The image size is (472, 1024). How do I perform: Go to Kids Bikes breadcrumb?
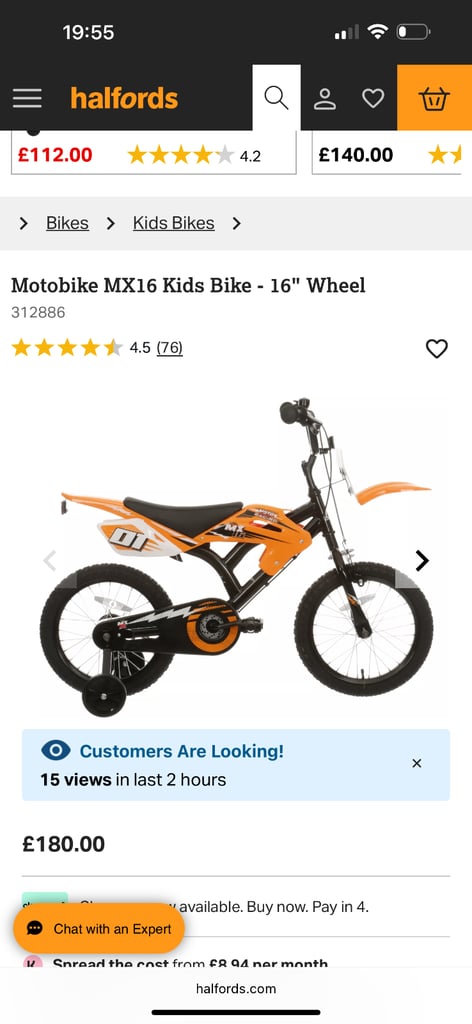(174, 223)
